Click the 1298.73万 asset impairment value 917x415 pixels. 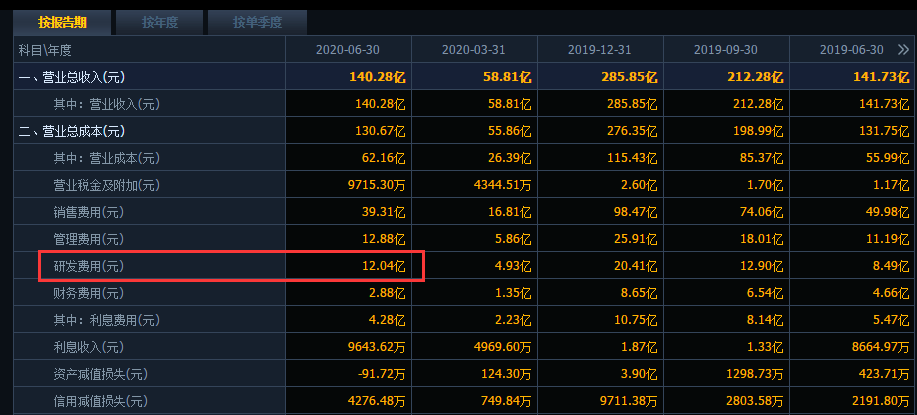(x=755, y=374)
